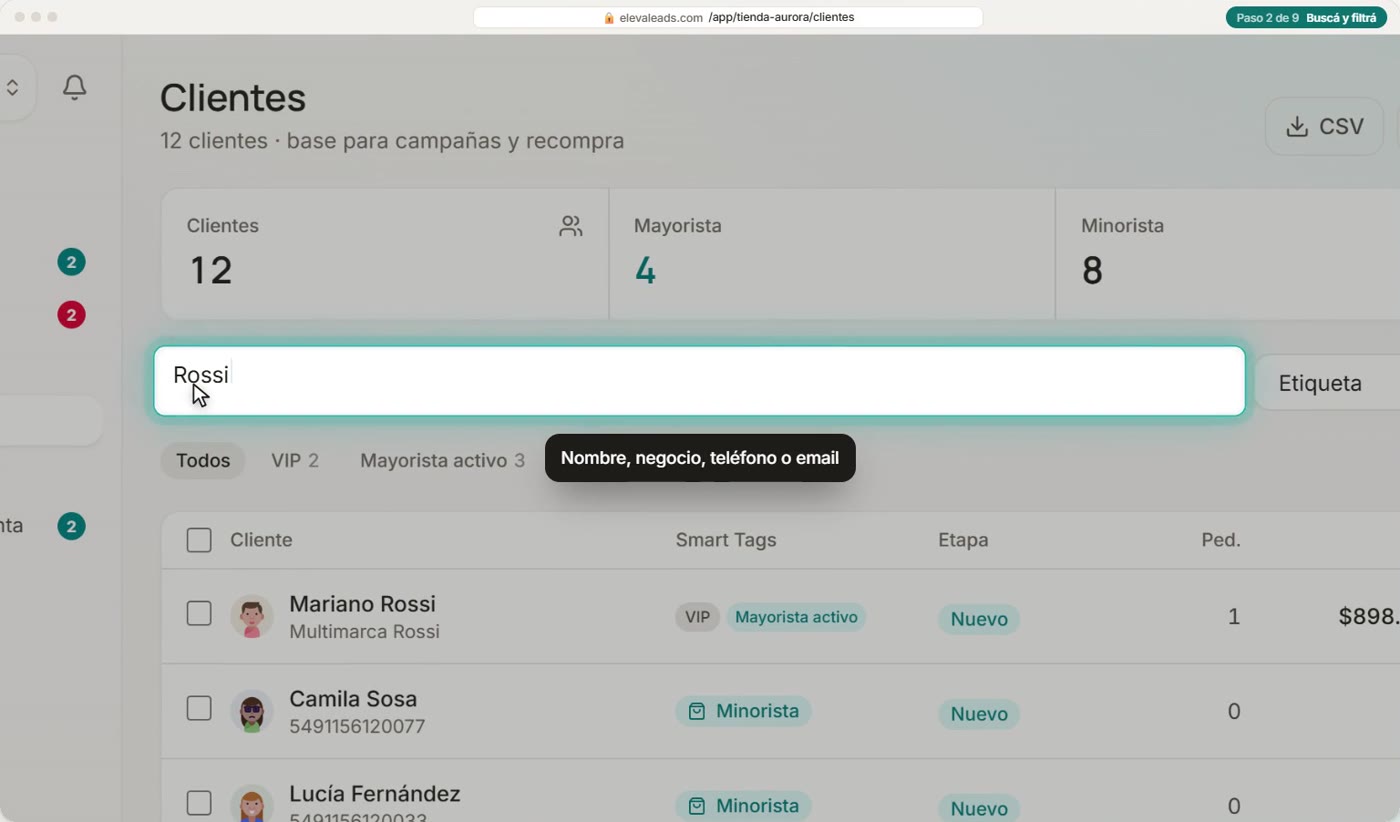Switch to the VIP filter tab
This screenshot has height=822, width=1400.
pos(295,461)
